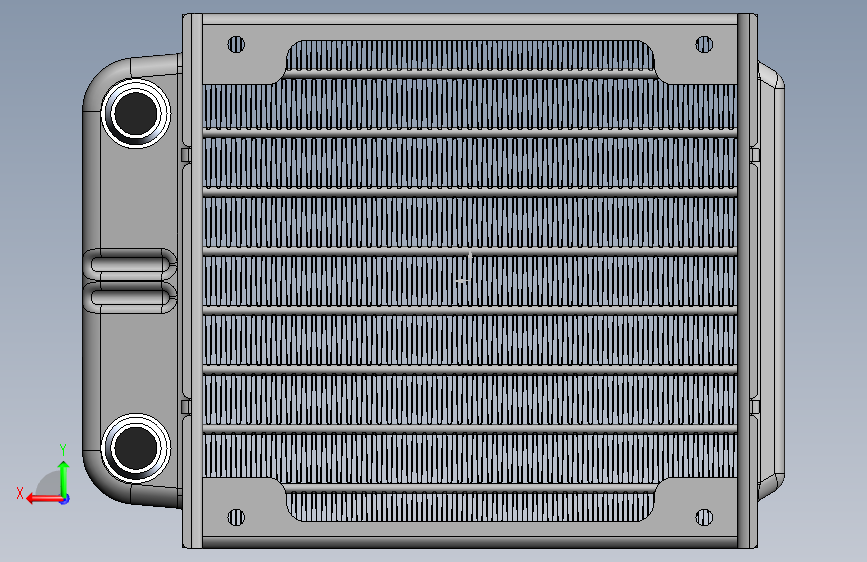The image size is (867, 562).
Task: Select the lower raised rib on left tank
Action: click(x=130, y=297)
